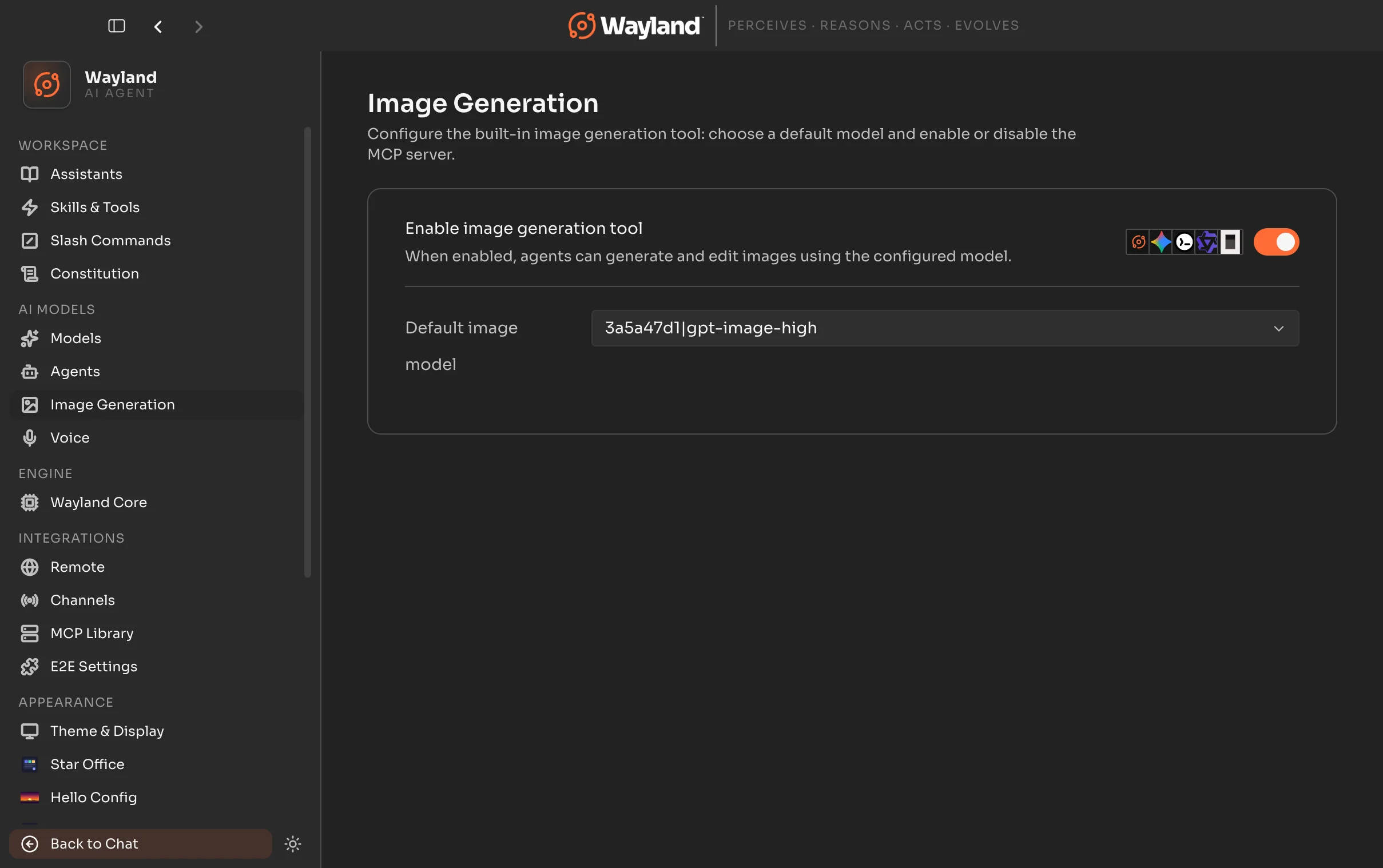Image resolution: width=1383 pixels, height=868 pixels.
Task: Open the Hello Config page
Action: coord(156,798)
